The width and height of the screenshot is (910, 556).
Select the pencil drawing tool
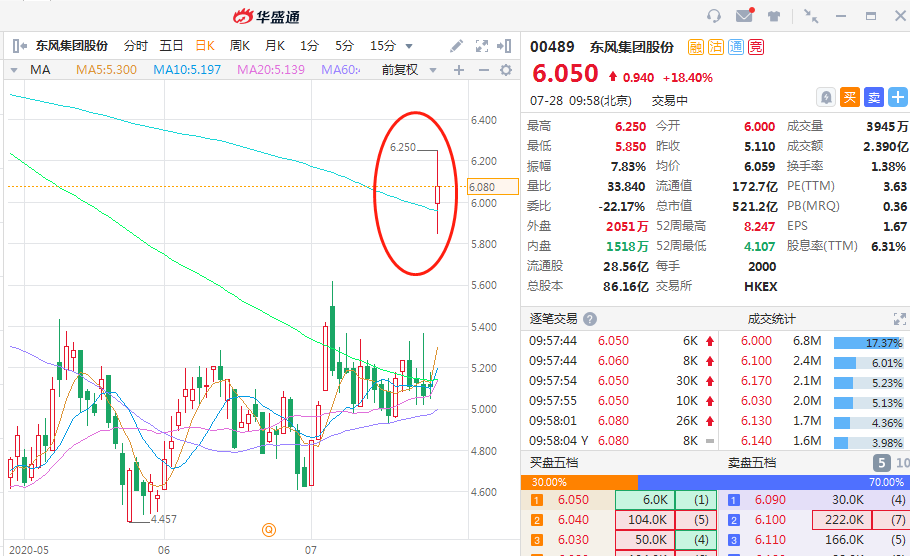(457, 46)
